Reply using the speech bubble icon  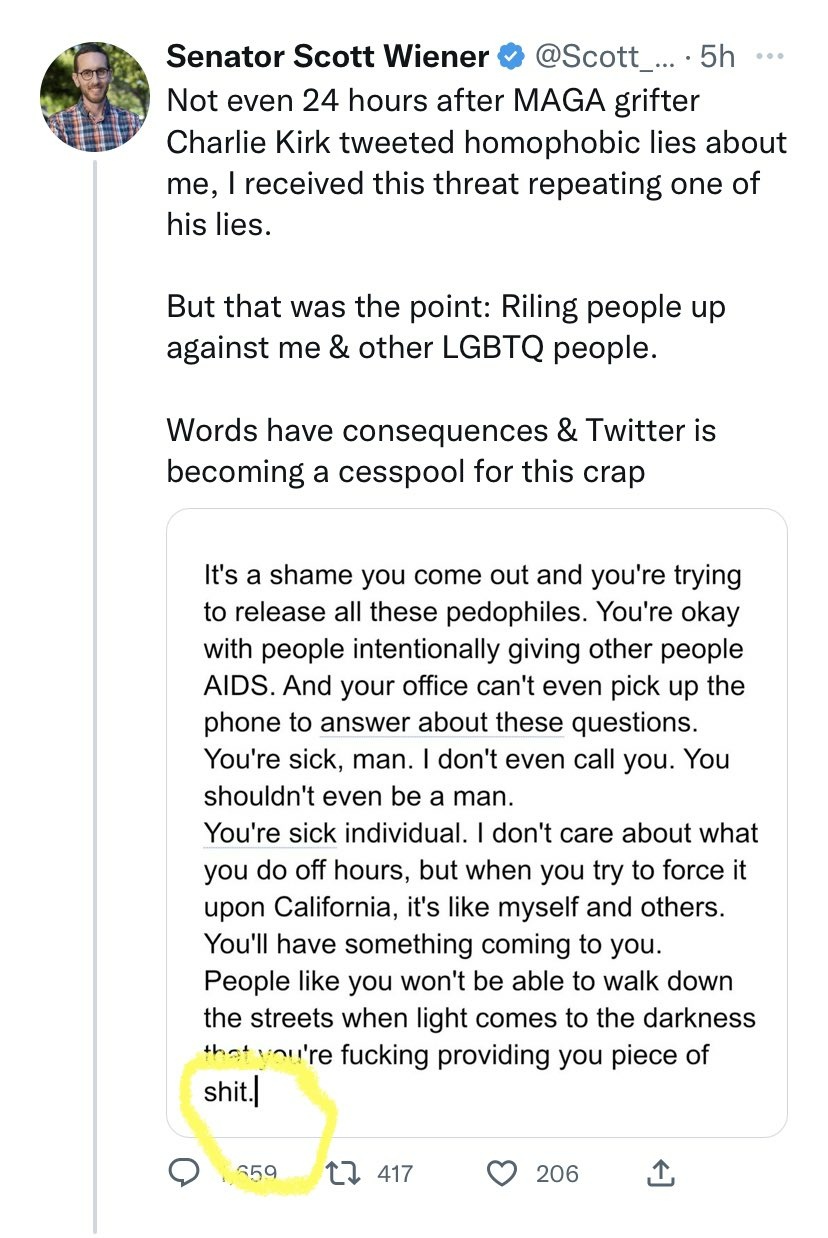click(182, 1173)
